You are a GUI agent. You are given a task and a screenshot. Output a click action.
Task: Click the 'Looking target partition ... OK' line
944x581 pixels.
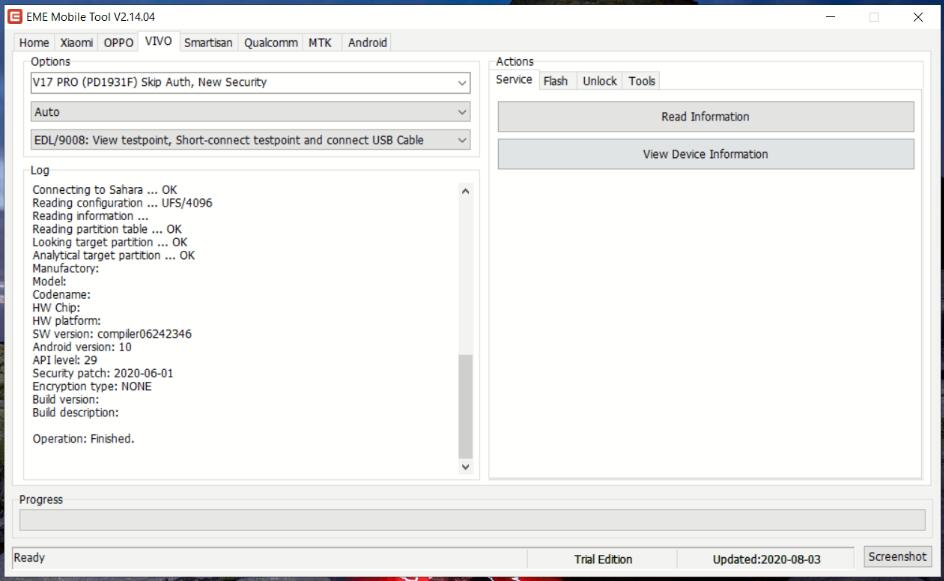coord(110,242)
